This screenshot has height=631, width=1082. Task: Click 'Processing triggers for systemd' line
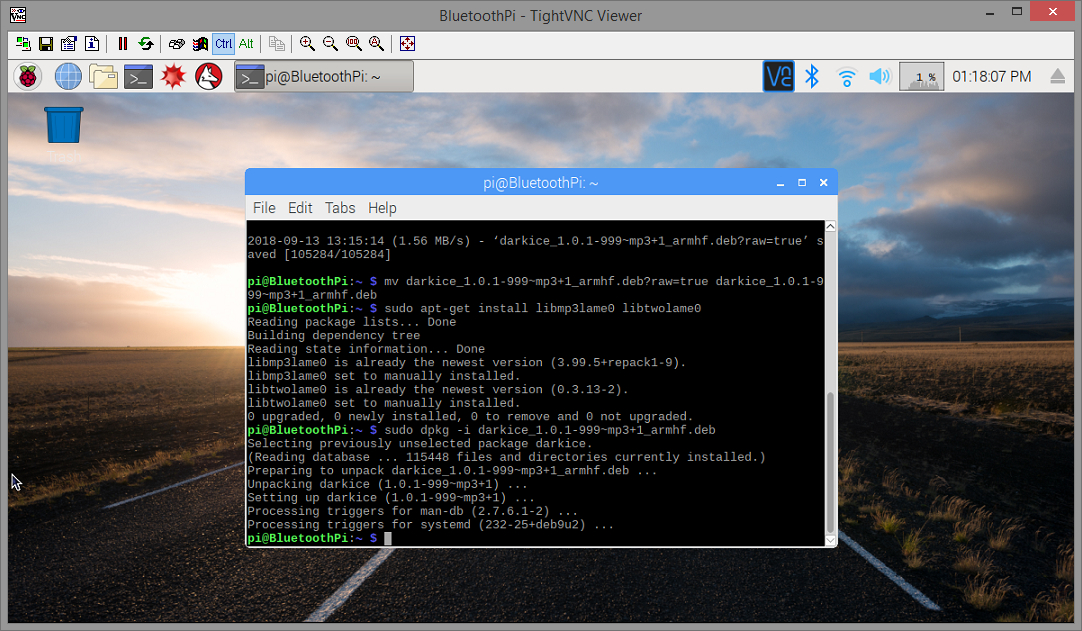coord(431,525)
